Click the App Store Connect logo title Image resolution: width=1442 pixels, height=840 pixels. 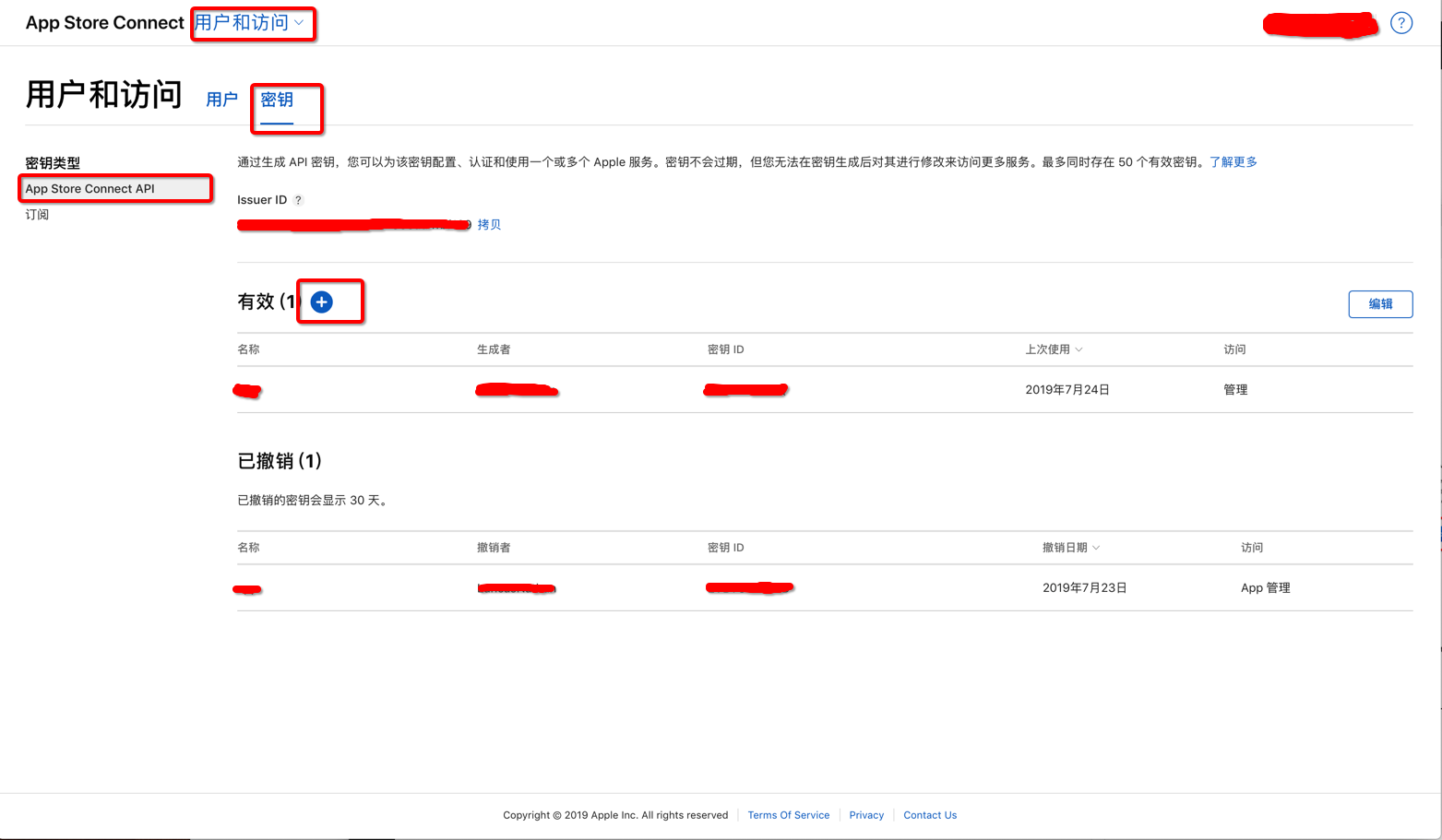(105, 23)
